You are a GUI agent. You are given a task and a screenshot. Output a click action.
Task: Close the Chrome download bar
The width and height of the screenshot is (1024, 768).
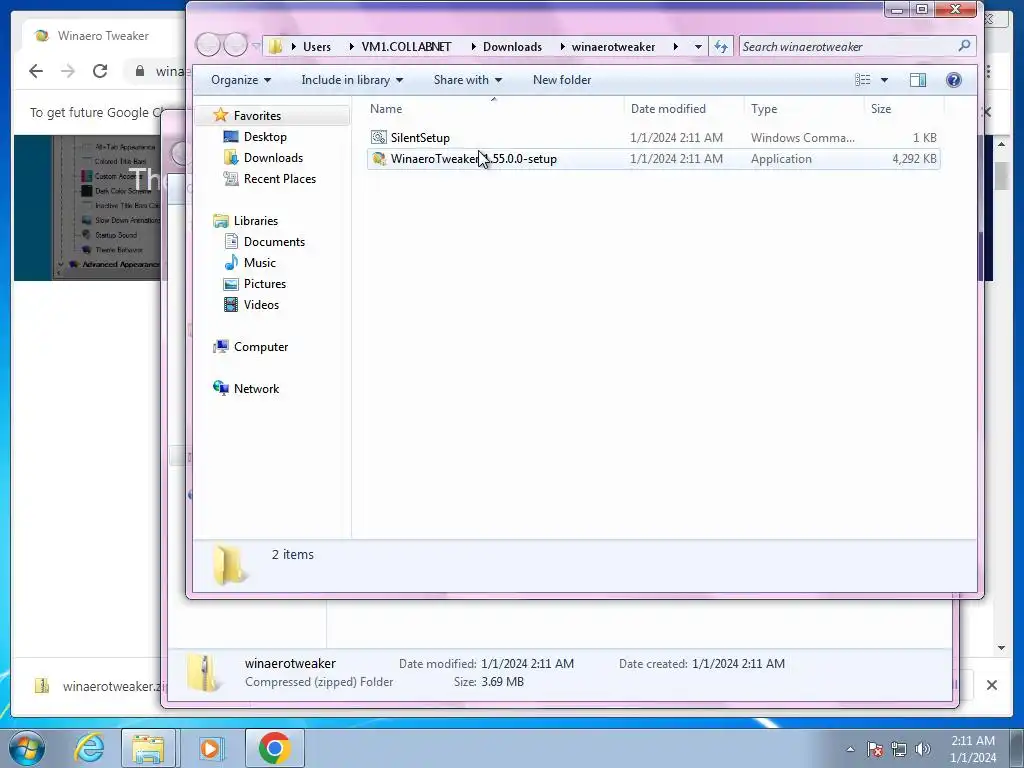click(x=991, y=685)
